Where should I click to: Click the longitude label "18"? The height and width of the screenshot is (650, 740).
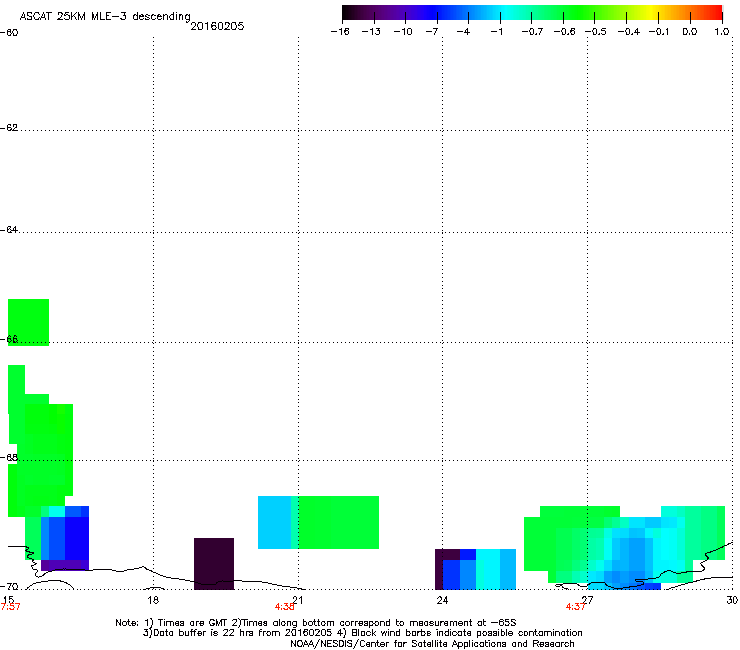click(153, 600)
